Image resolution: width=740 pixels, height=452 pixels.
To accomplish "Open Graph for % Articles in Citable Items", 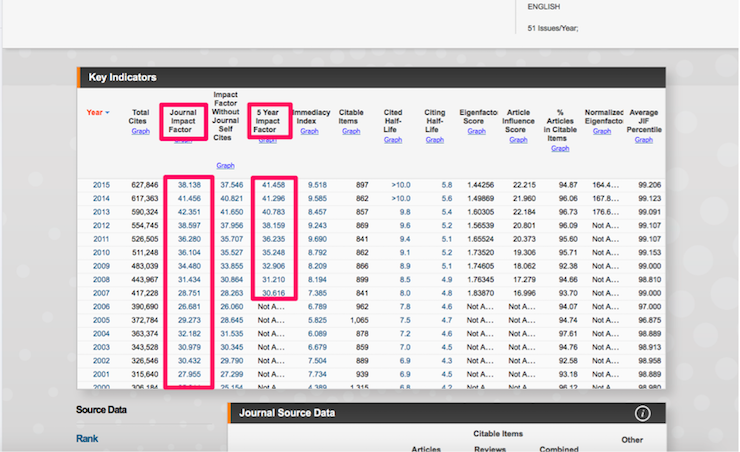I will (x=560, y=148).
